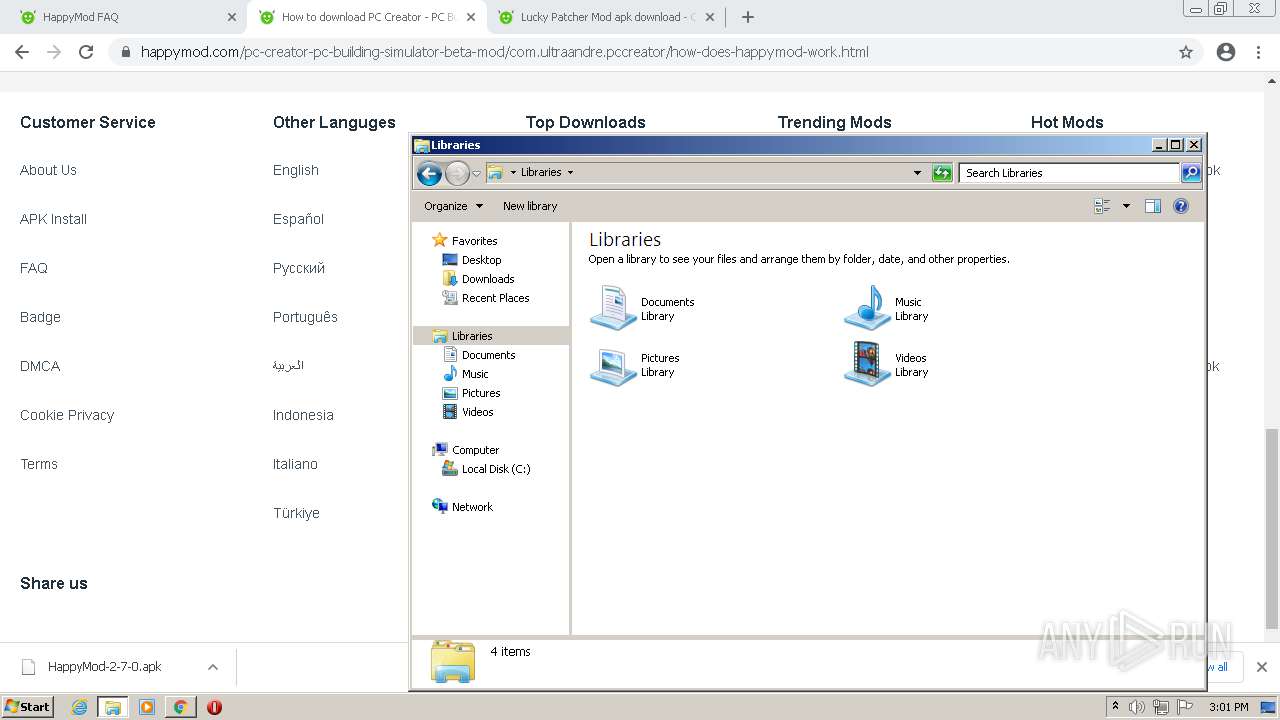Open APK Install link
Screen dimensions: 1280x720
(53, 219)
